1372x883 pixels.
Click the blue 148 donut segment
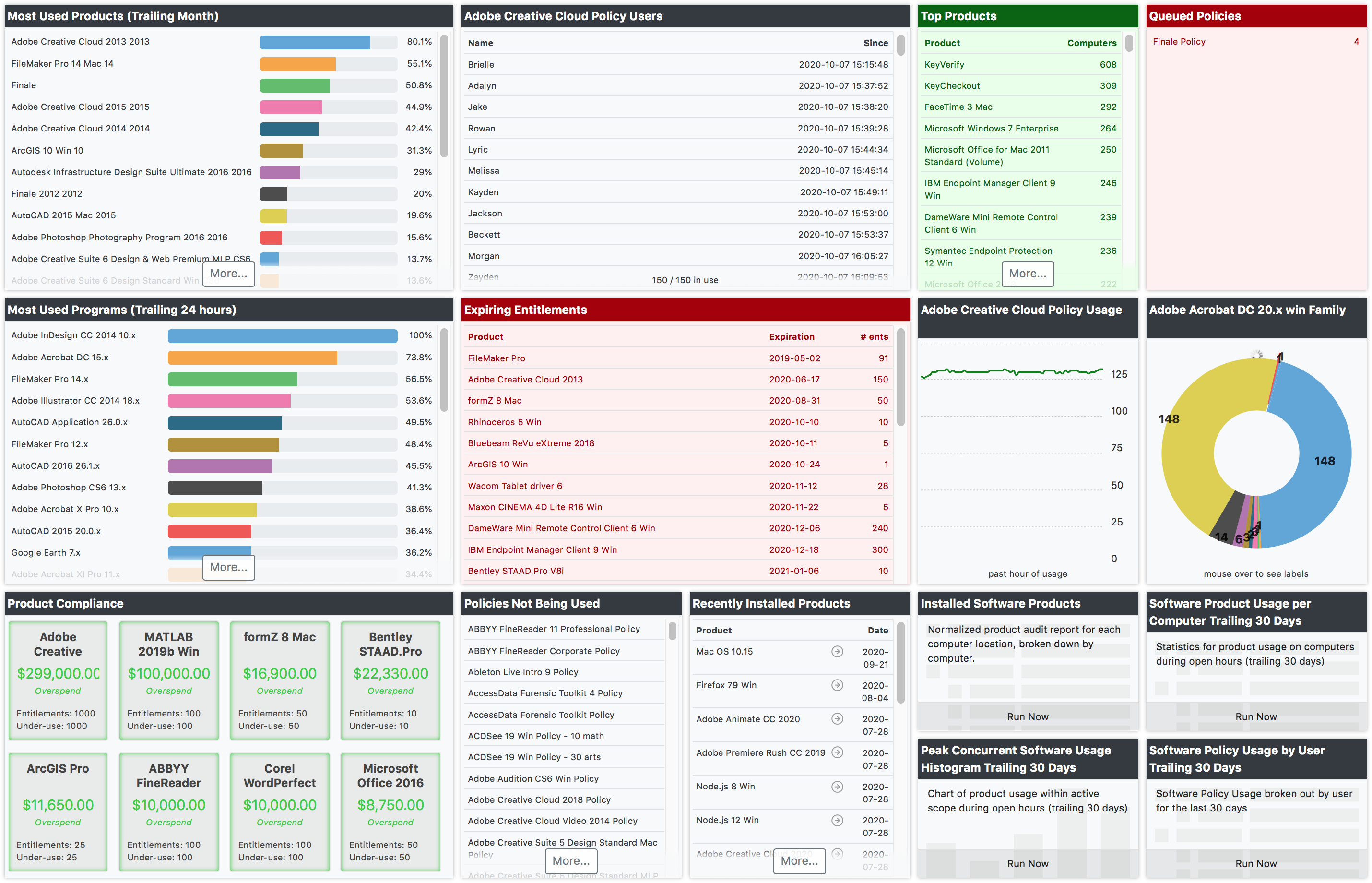tap(1325, 460)
